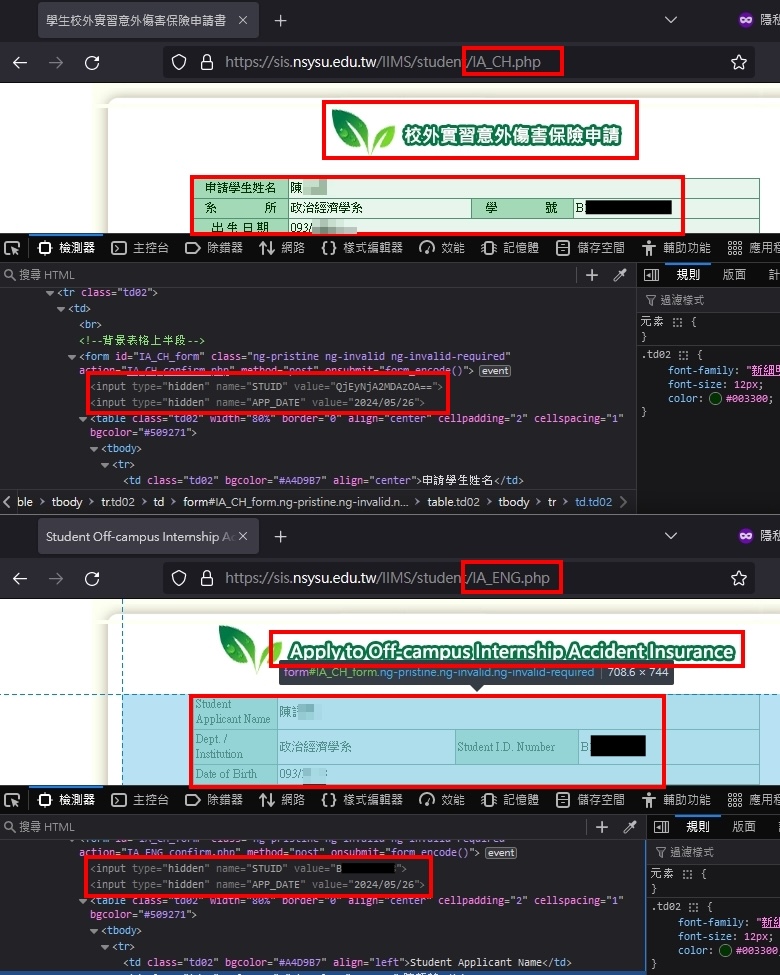This screenshot has width=780, height=975.
Task: Open 網路 tab in bottom devtools
Action: tap(282, 800)
